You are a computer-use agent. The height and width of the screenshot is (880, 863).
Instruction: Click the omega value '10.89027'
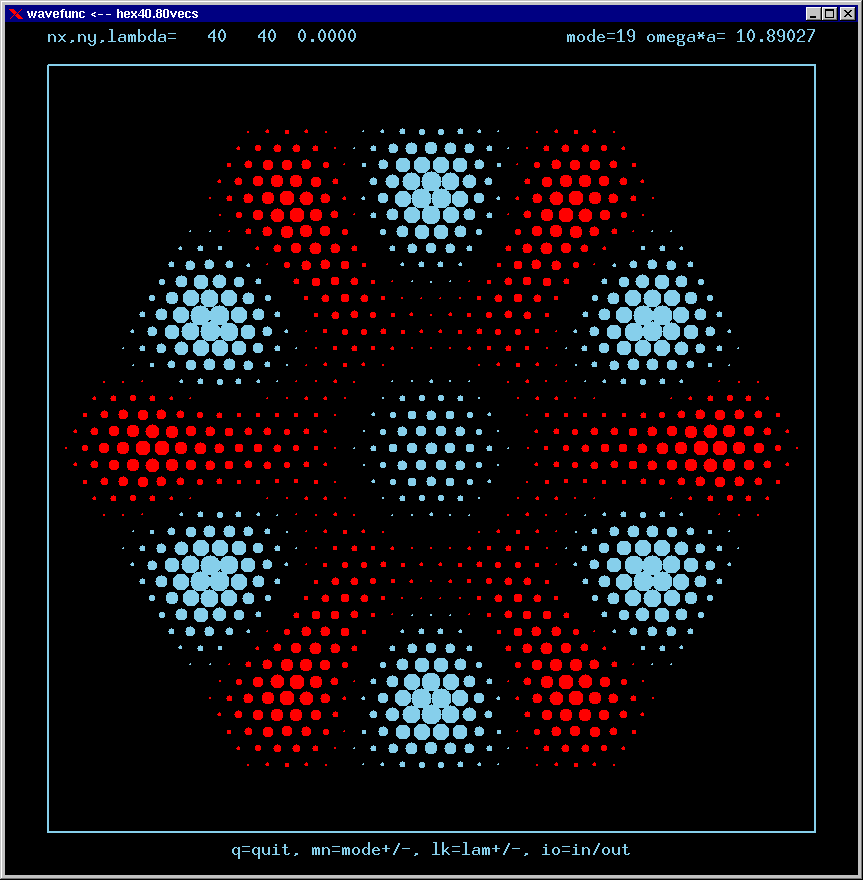[x=775, y=36]
